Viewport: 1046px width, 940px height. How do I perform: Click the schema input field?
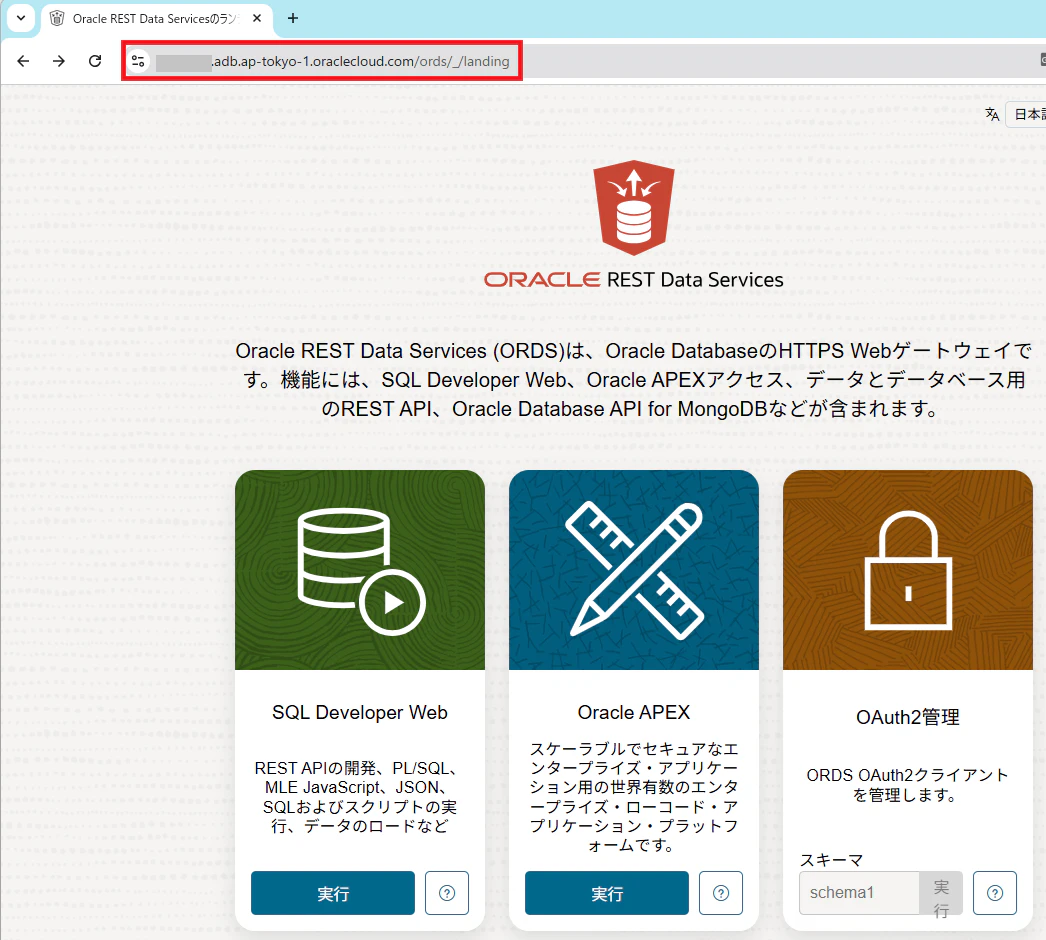point(859,893)
